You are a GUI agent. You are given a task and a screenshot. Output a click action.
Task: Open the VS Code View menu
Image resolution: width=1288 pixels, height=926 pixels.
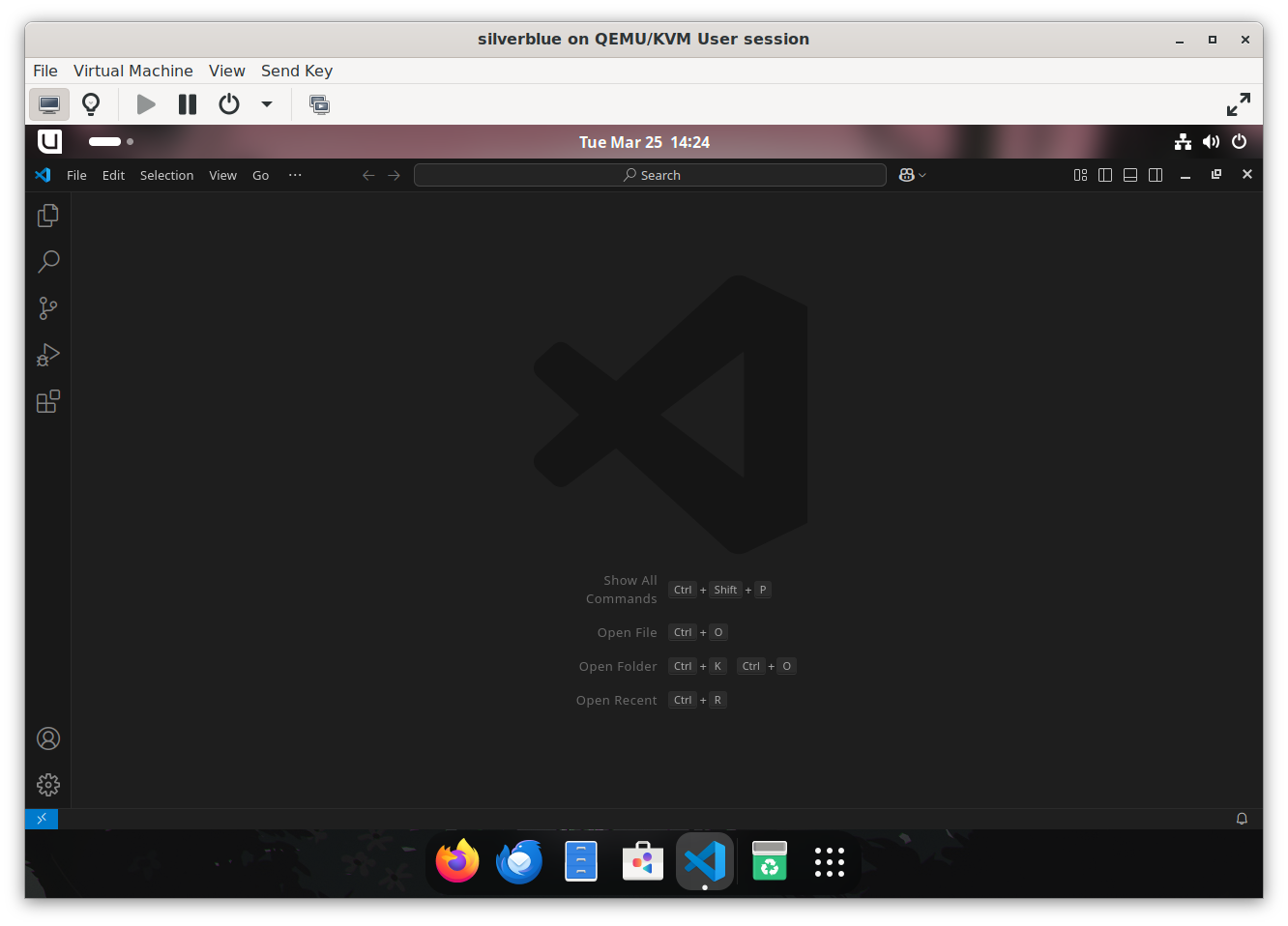pos(222,175)
